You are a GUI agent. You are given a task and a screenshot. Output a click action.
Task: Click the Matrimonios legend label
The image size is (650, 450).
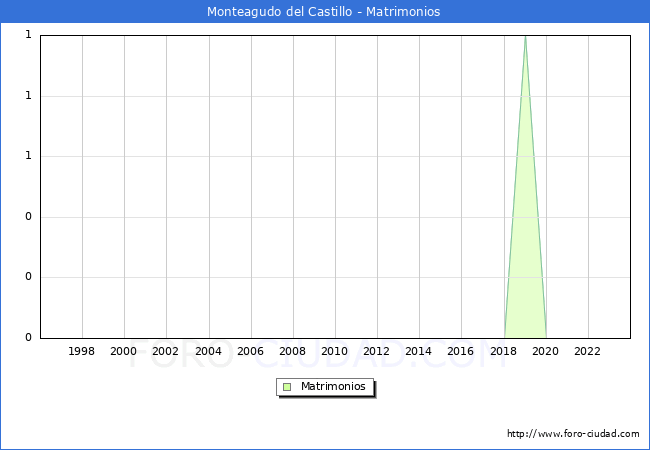click(x=333, y=386)
